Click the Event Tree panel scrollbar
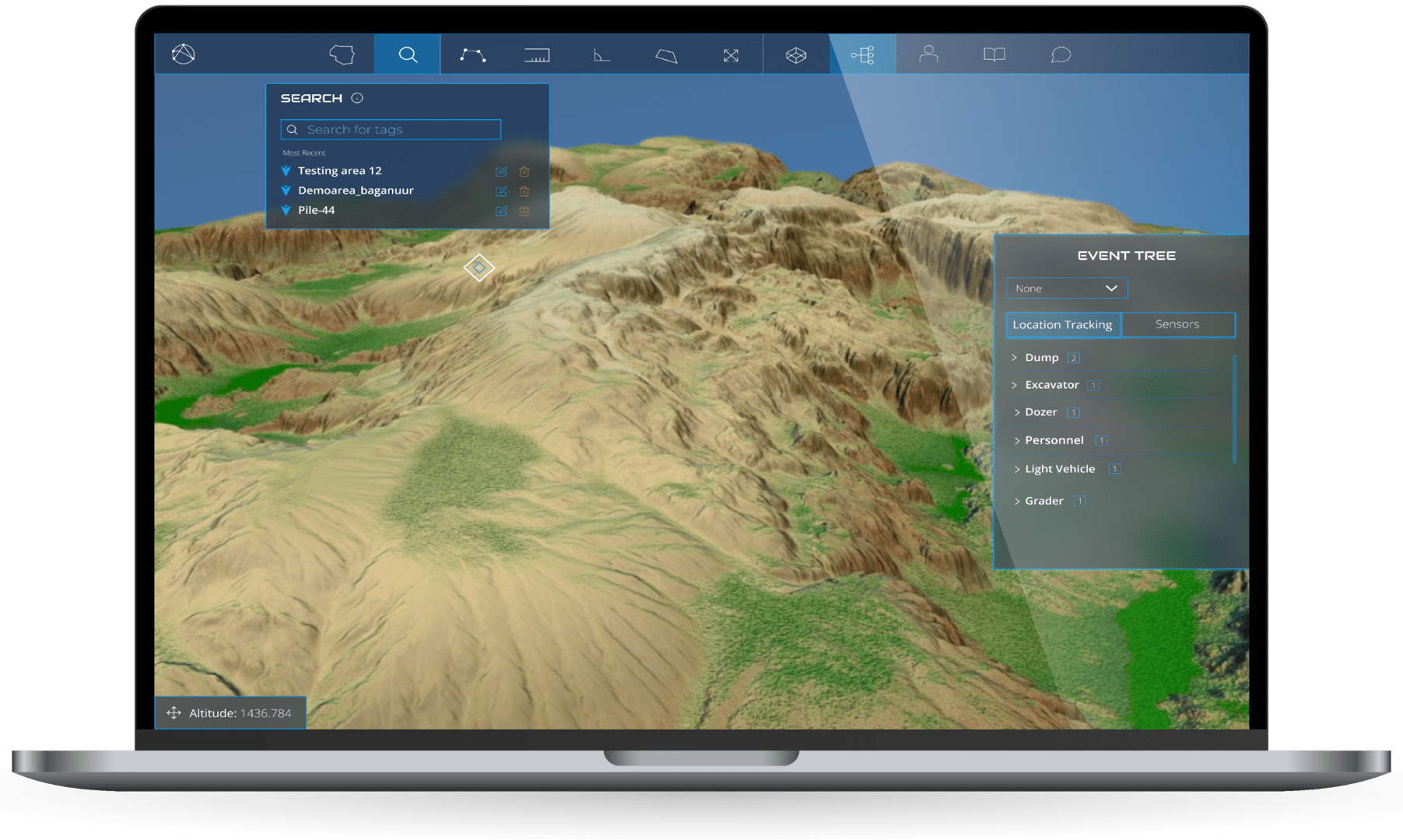The height and width of the screenshot is (840, 1403). (x=1234, y=408)
